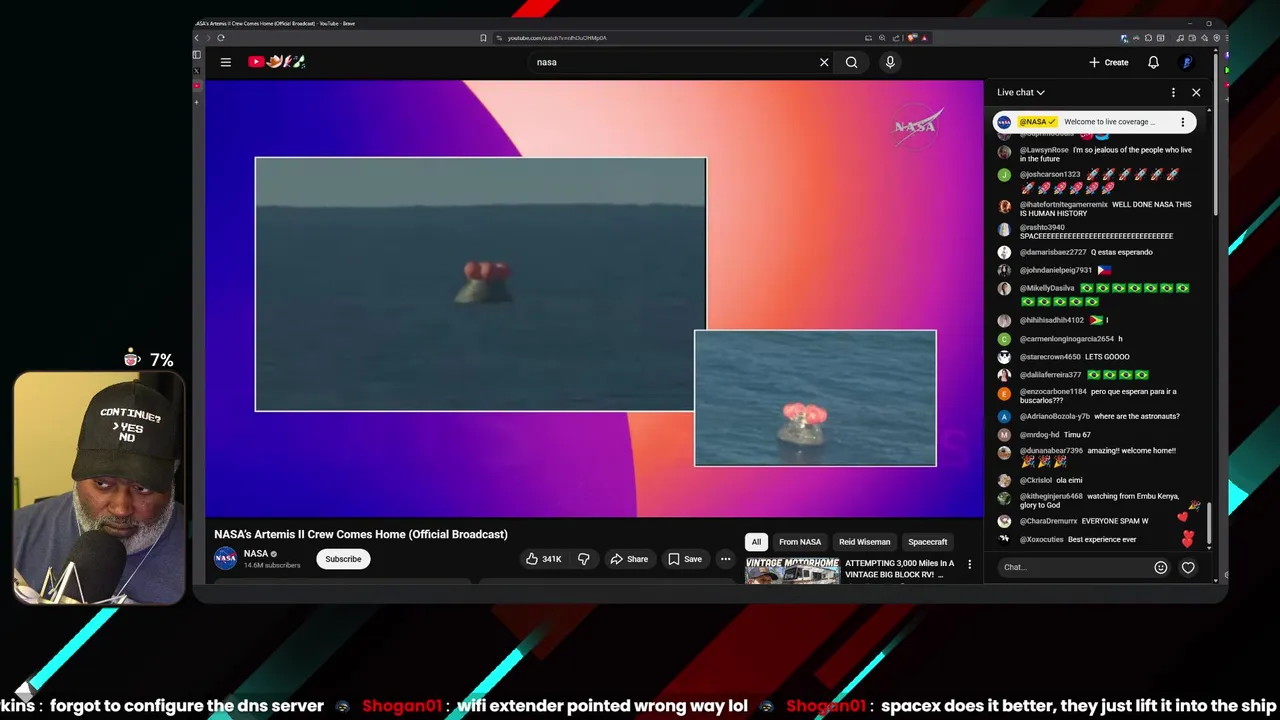This screenshot has width=1280, height=720.
Task: Select the Reid Wiseman chip
Action: (x=865, y=542)
